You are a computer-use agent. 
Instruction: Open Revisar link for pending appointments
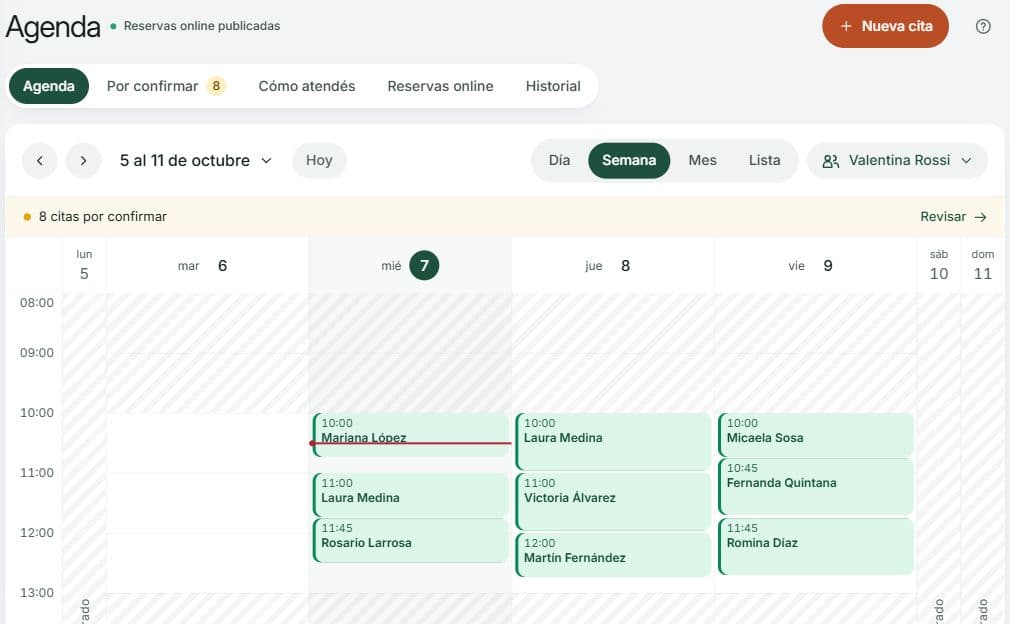[953, 217]
